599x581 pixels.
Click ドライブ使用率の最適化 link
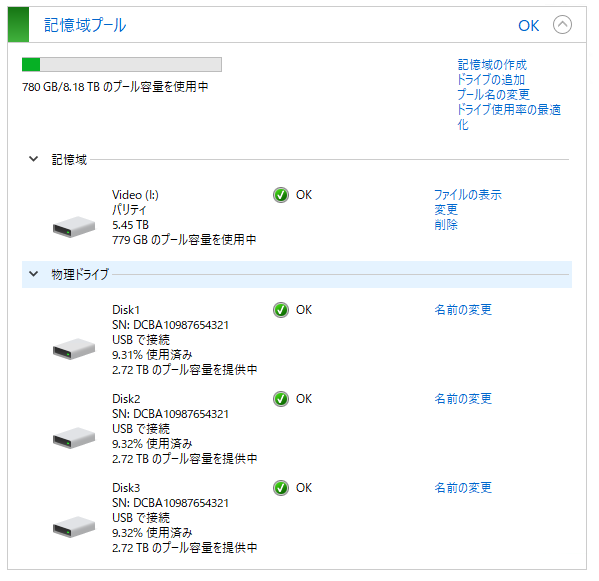pos(509,117)
